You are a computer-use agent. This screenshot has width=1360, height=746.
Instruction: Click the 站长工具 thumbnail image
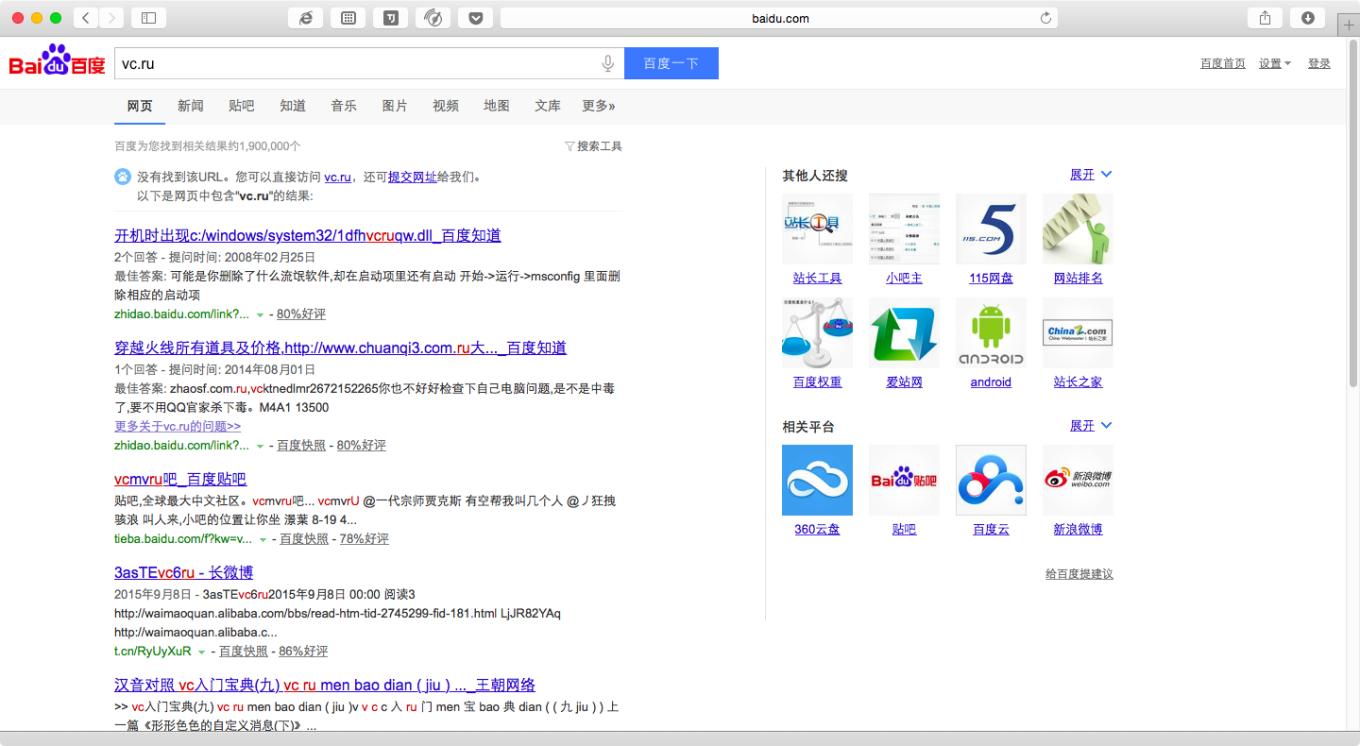point(817,229)
